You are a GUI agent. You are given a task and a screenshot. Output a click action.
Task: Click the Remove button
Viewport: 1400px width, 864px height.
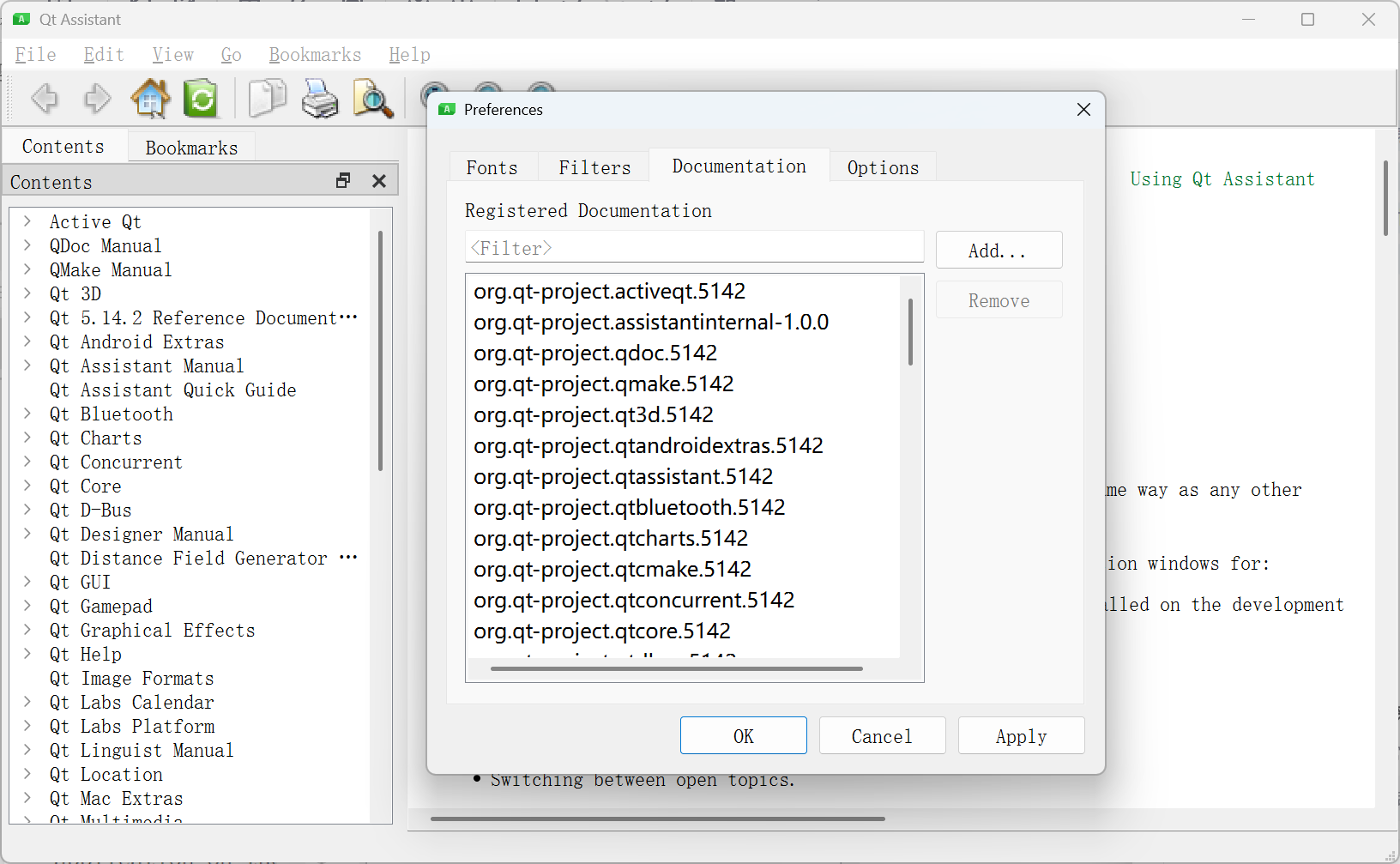pyautogui.click(x=999, y=300)
